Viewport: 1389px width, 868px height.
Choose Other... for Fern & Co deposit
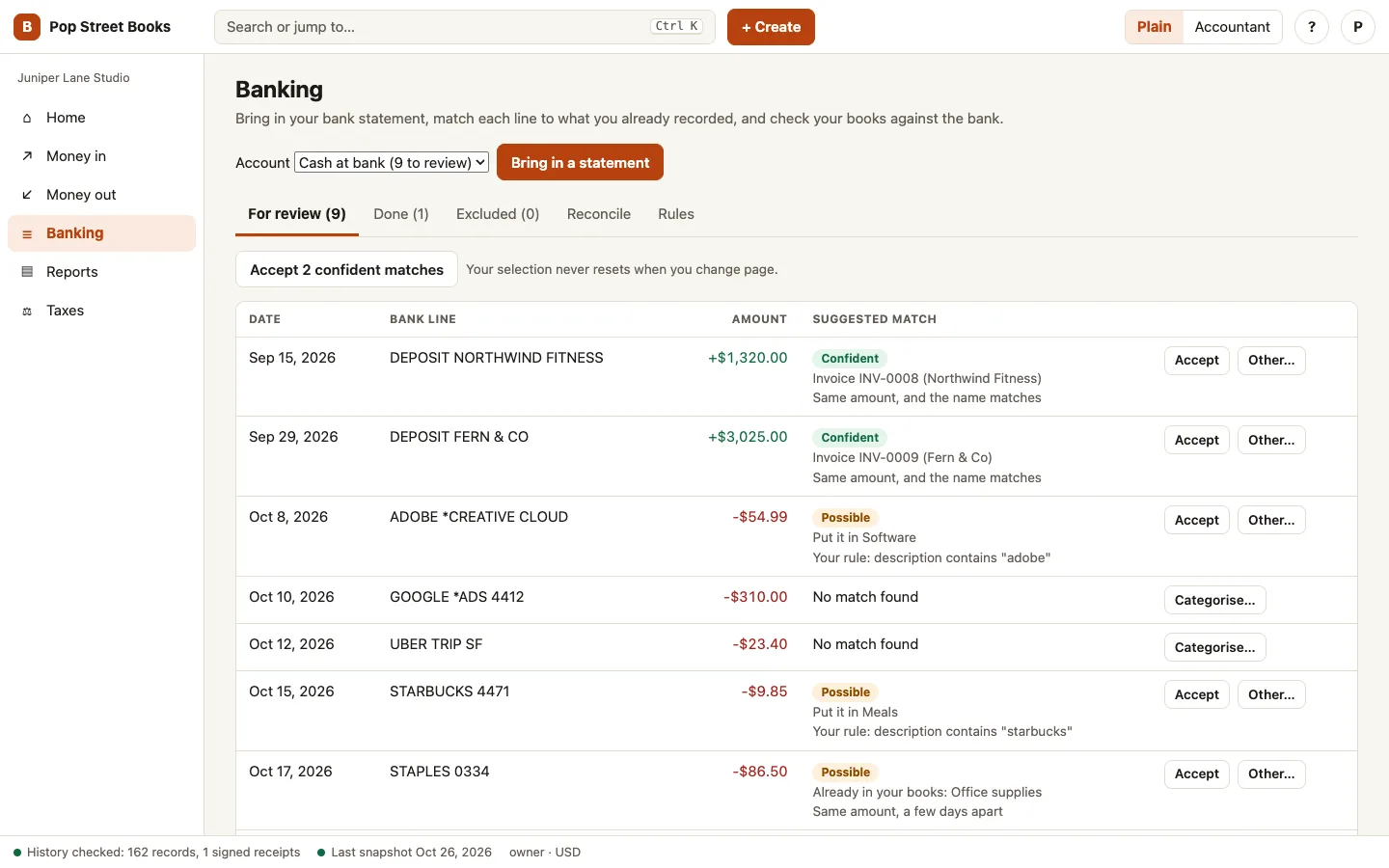coord(1271,440)
